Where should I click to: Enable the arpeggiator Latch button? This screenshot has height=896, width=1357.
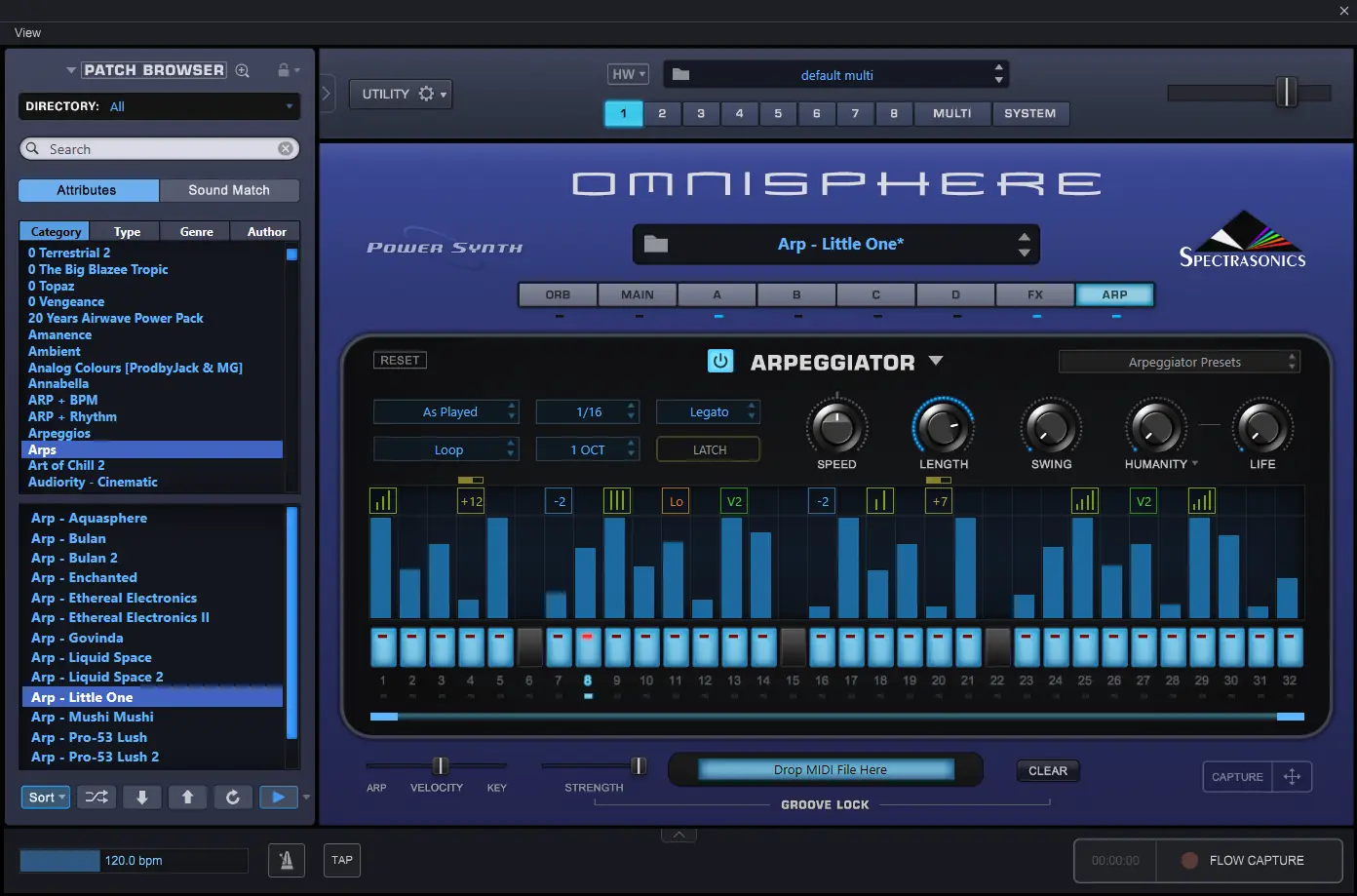(x=709, y=449)
